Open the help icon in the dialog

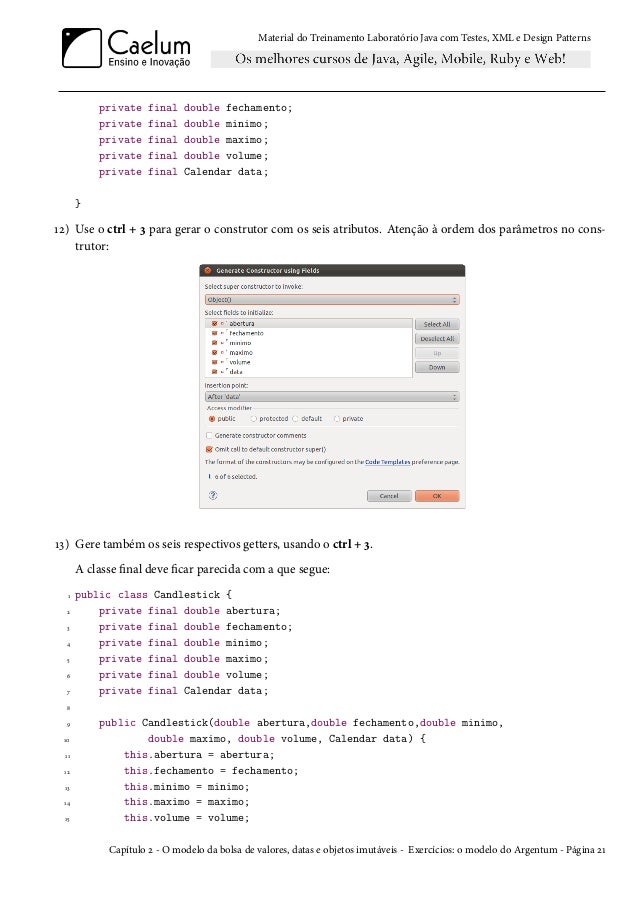click(213, 495)
